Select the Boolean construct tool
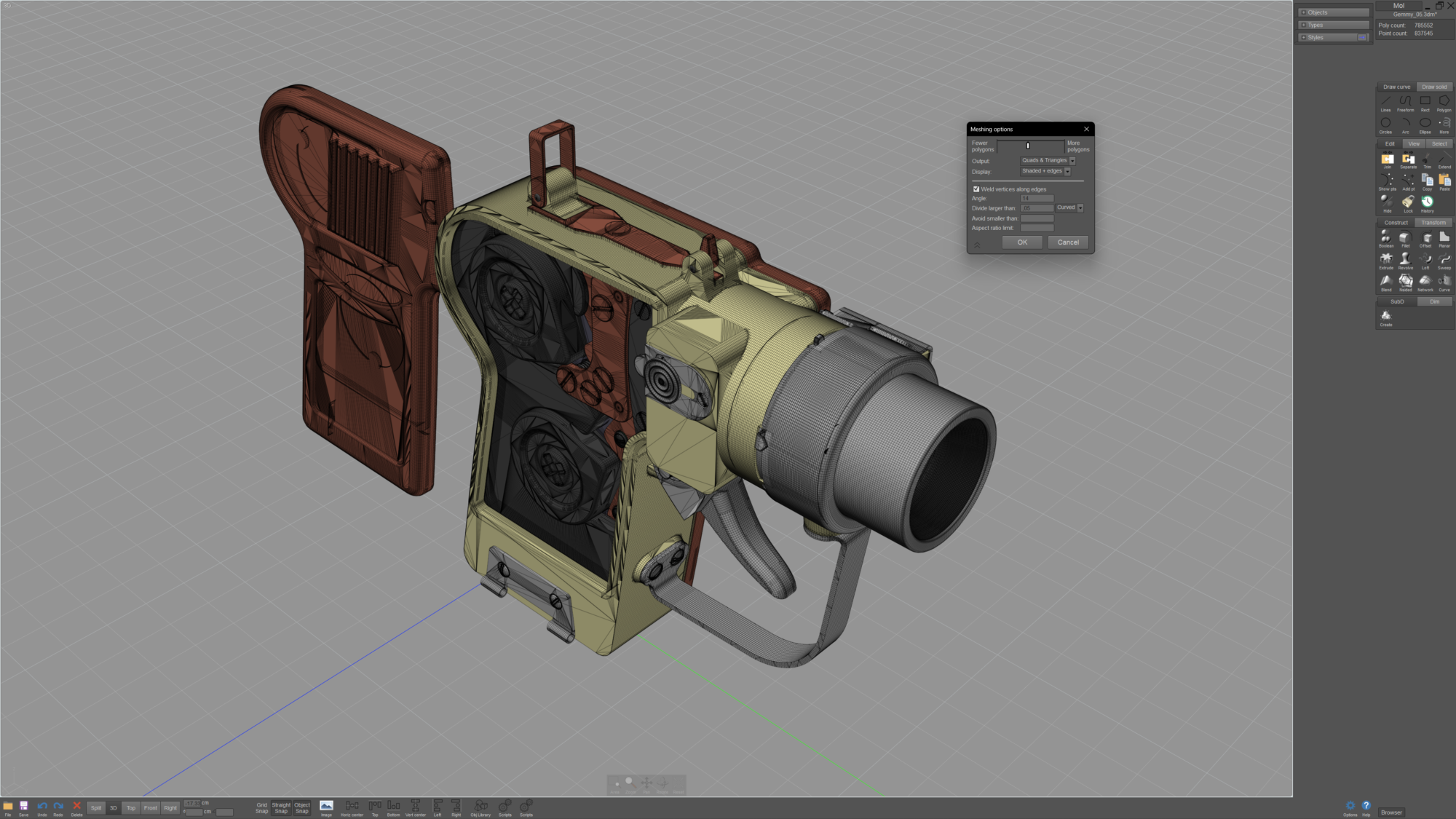Viewport: 1456px width, 819px height. pyautogui.click(x=1385, y=238)
